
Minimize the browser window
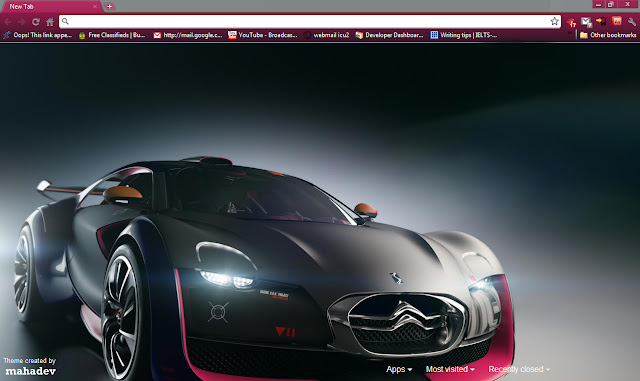point(598,4)
